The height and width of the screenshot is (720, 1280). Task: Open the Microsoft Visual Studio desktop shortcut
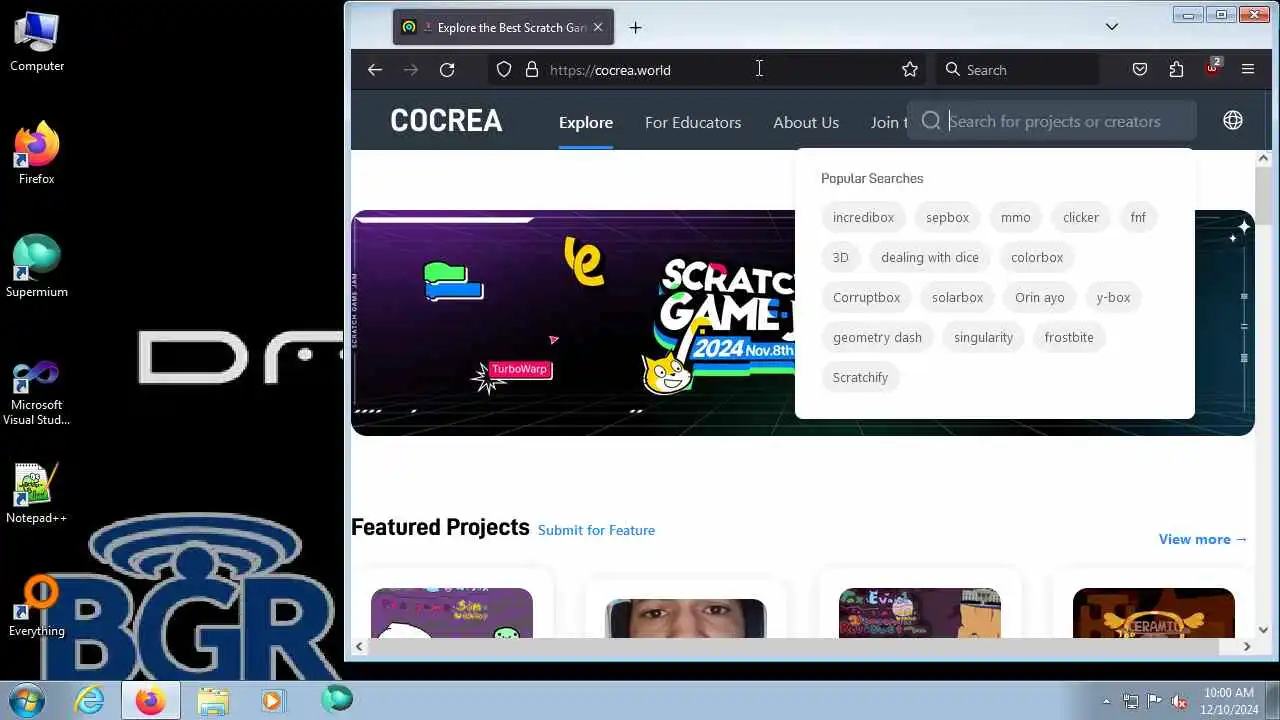(37, 393)
